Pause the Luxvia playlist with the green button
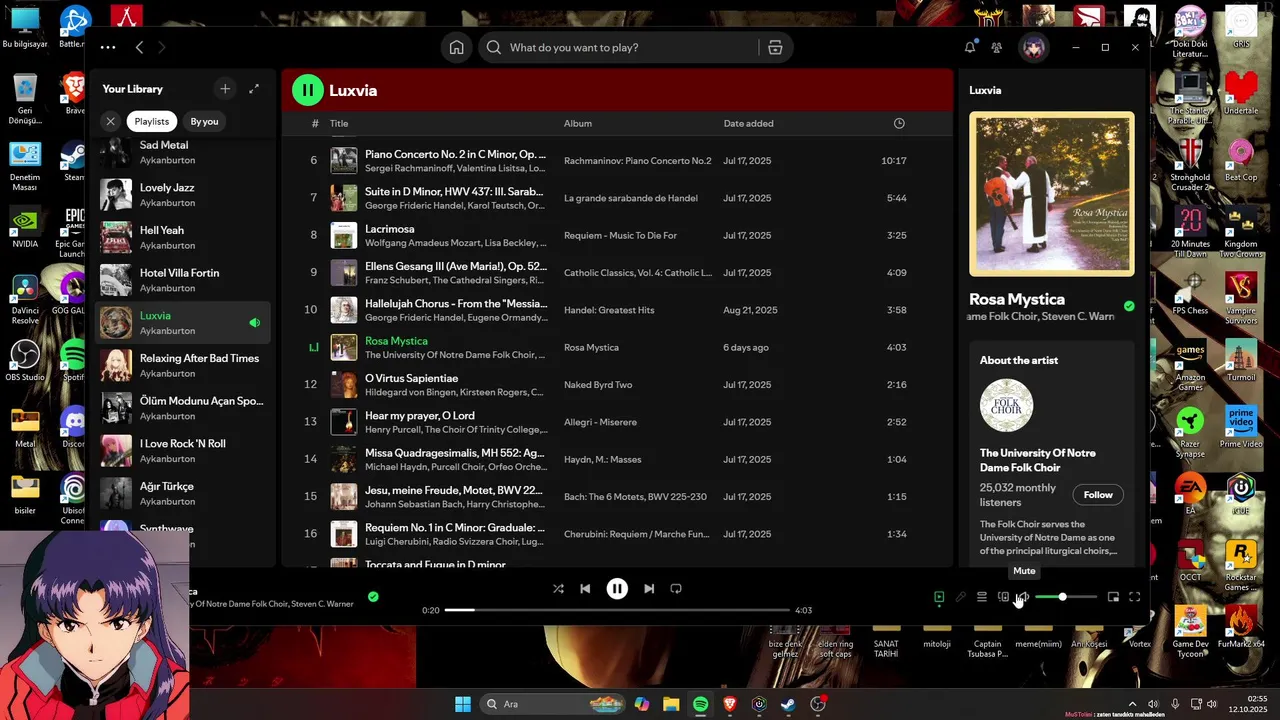1280x720 pixels. (x=308, y=90)
